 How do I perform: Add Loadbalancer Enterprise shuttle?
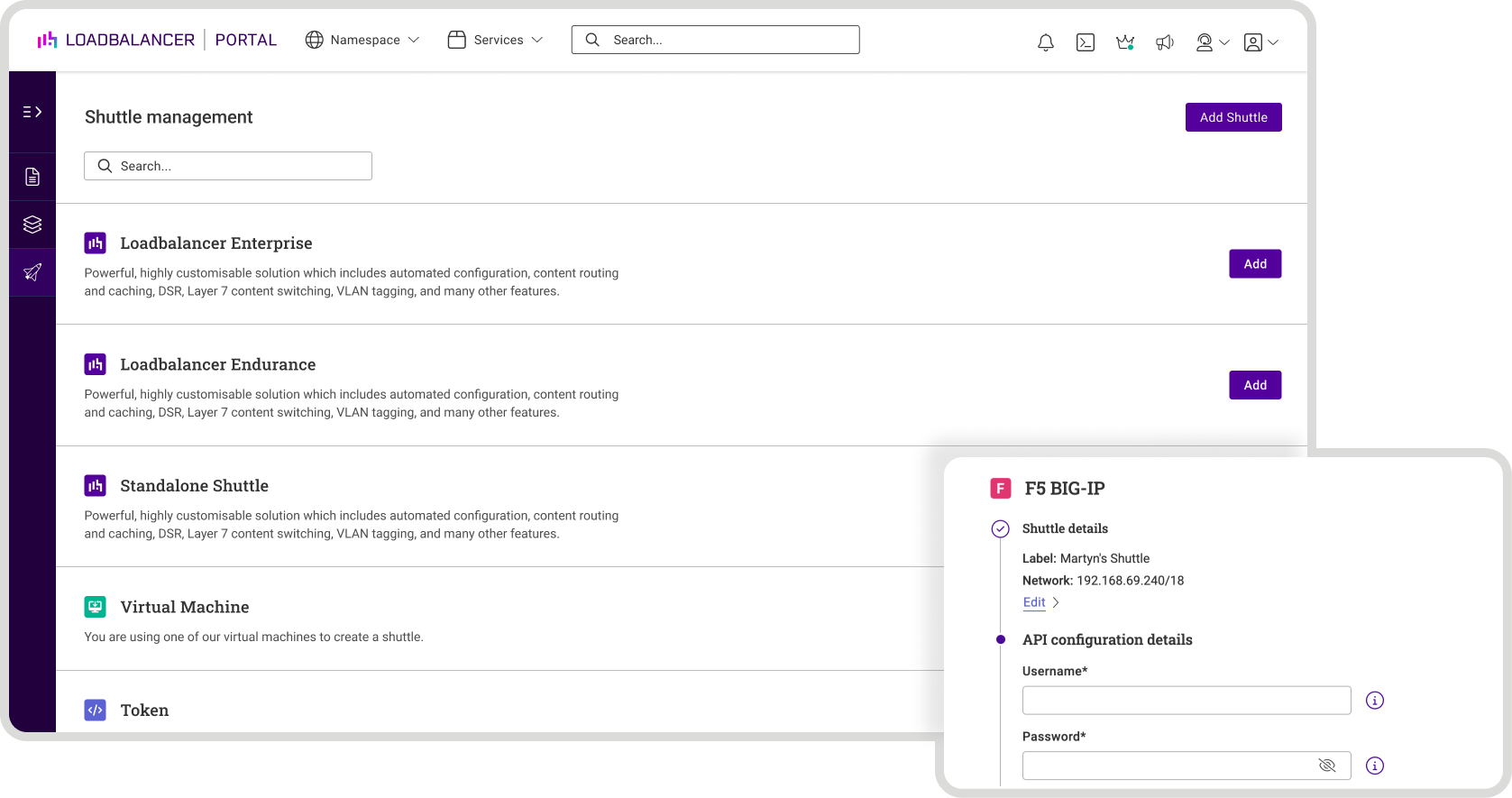coord(1255,264)
